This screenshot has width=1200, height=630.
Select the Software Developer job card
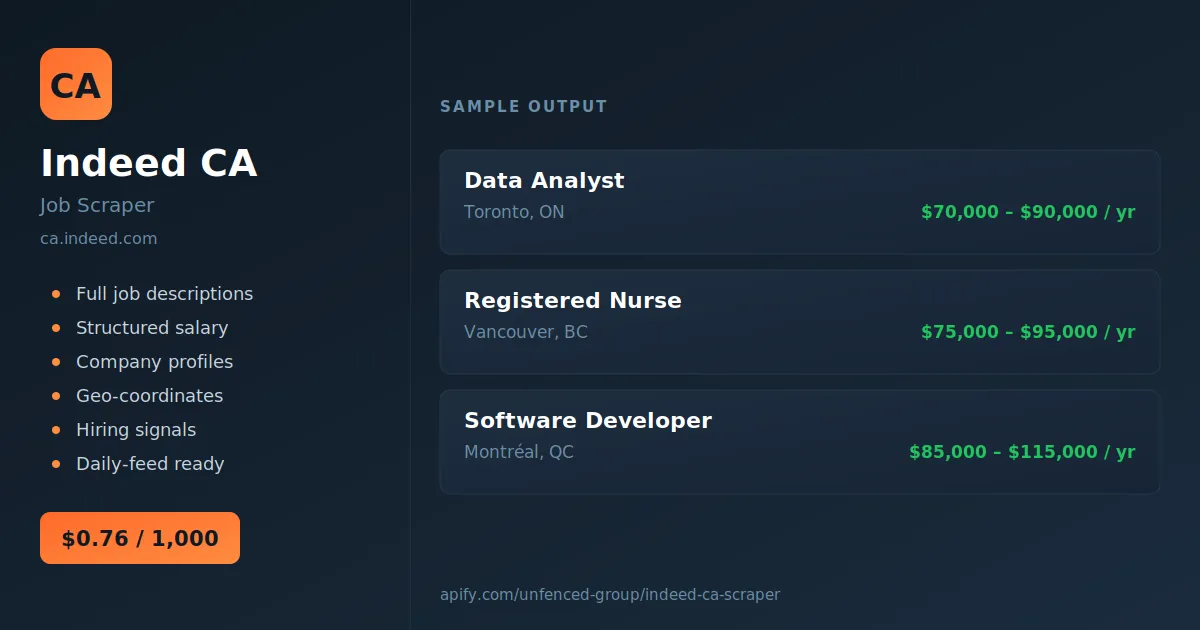click(800, 442)
